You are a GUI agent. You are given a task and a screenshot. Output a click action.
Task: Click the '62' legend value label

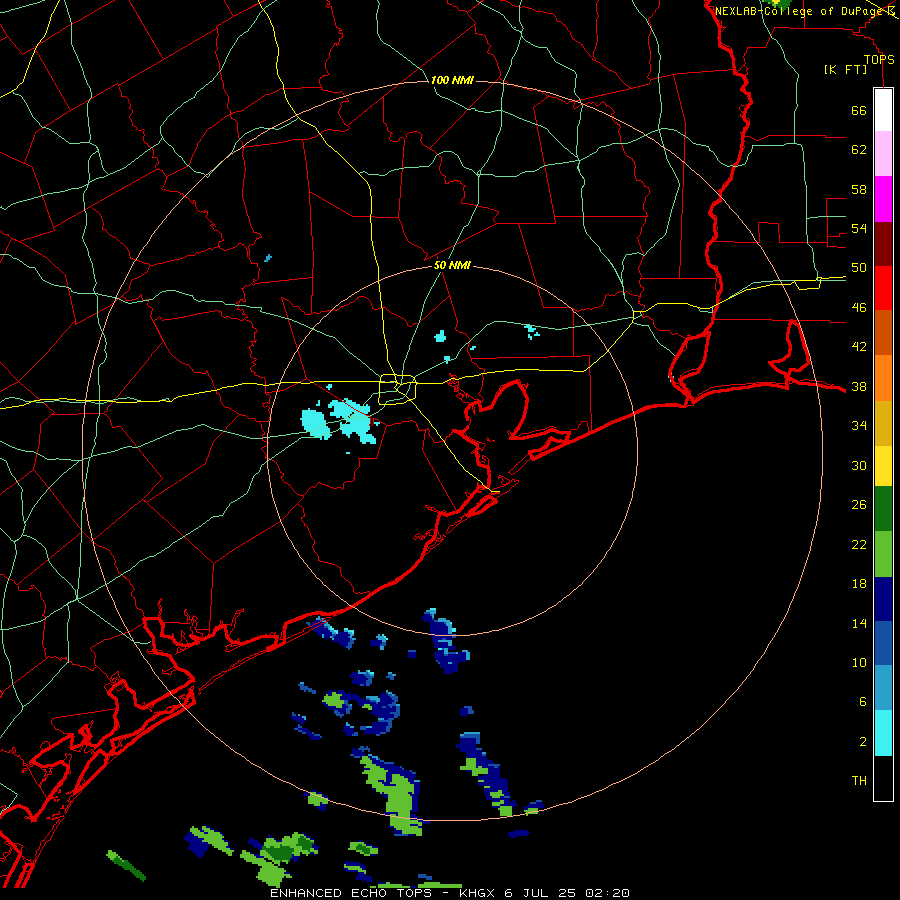coord(859,150)
